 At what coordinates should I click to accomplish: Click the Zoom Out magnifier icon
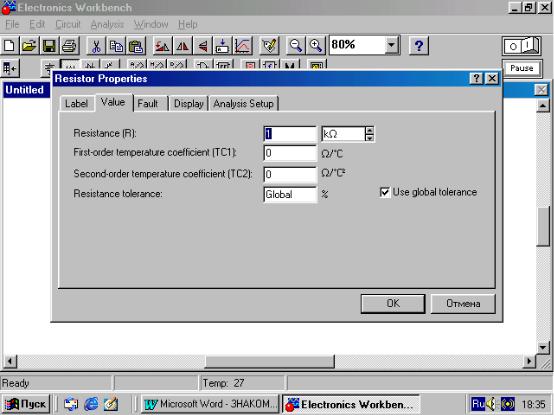[295, 46]
